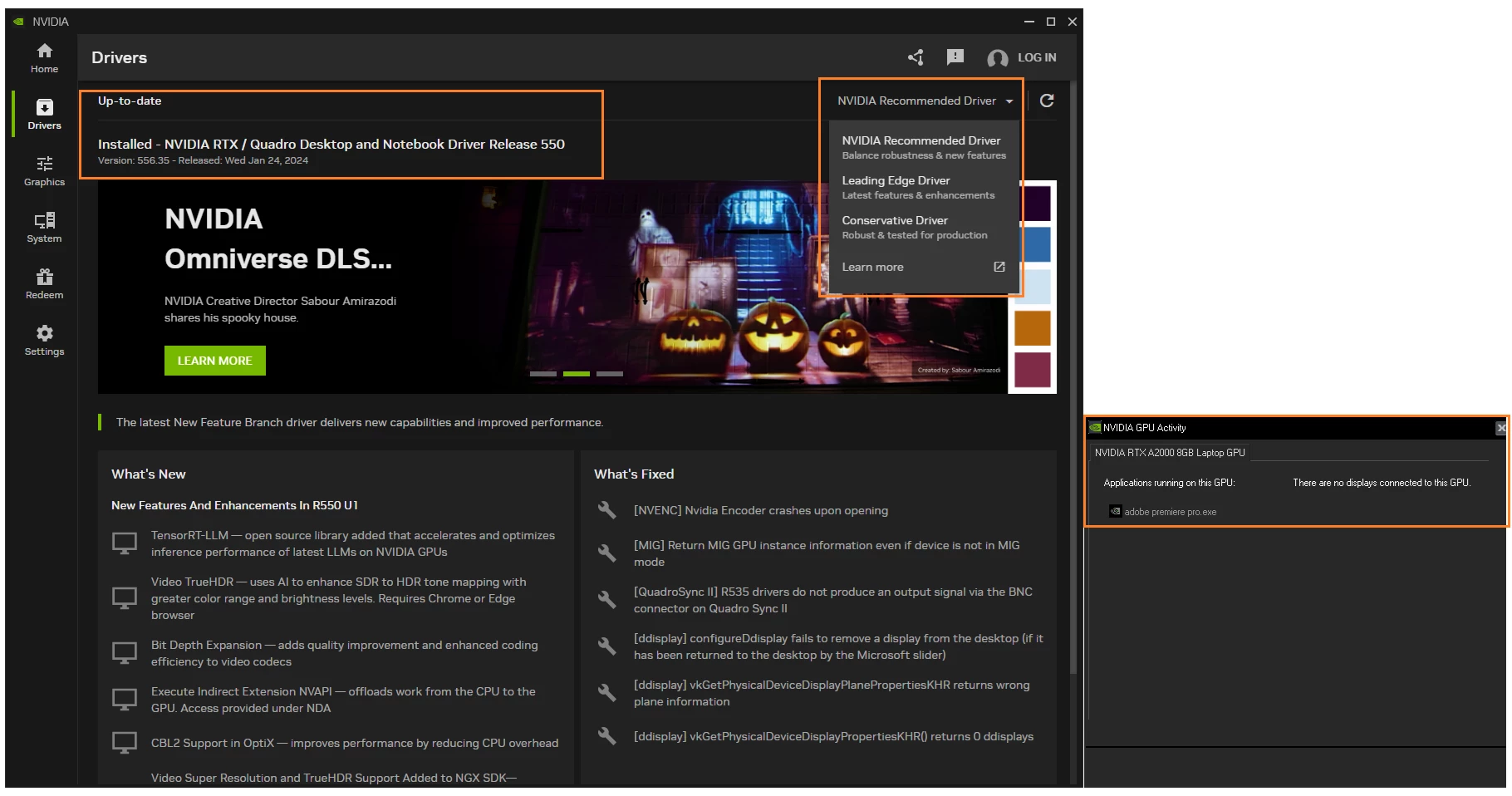
Task: Click adobe premiere pro.exe icon in GPU Activity
Action: 1116,511
